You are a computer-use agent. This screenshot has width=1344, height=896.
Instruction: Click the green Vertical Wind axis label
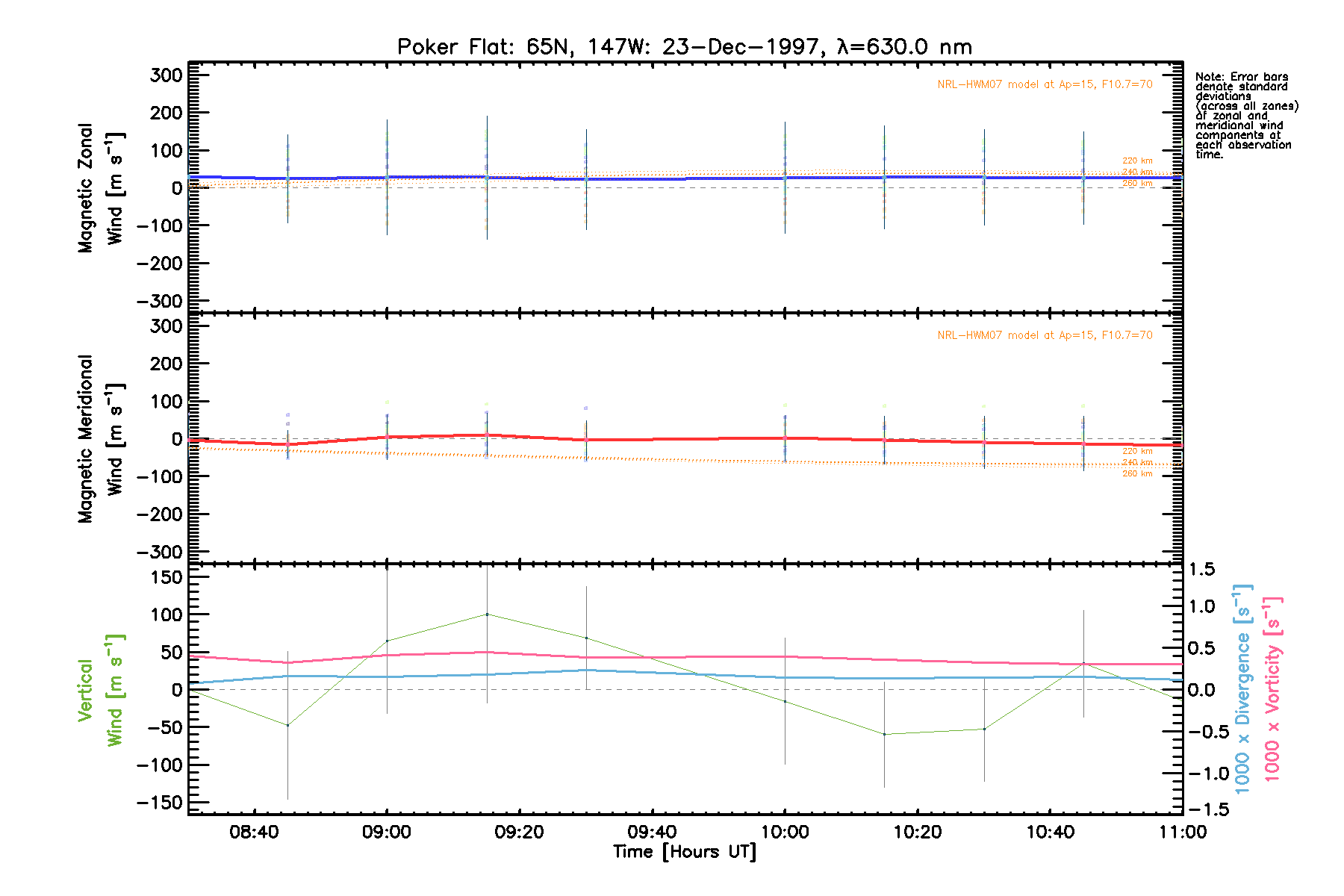101,690
